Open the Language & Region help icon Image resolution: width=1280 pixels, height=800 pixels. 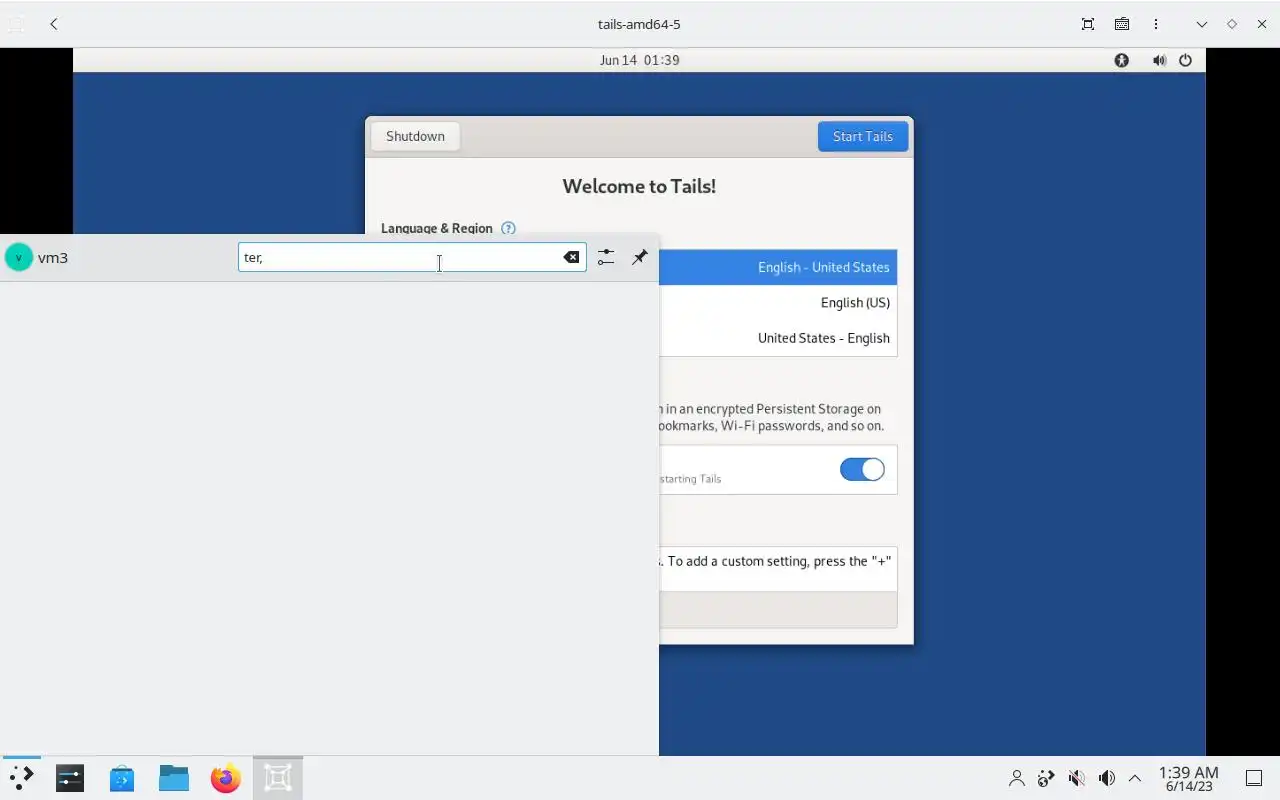(508, 228)
